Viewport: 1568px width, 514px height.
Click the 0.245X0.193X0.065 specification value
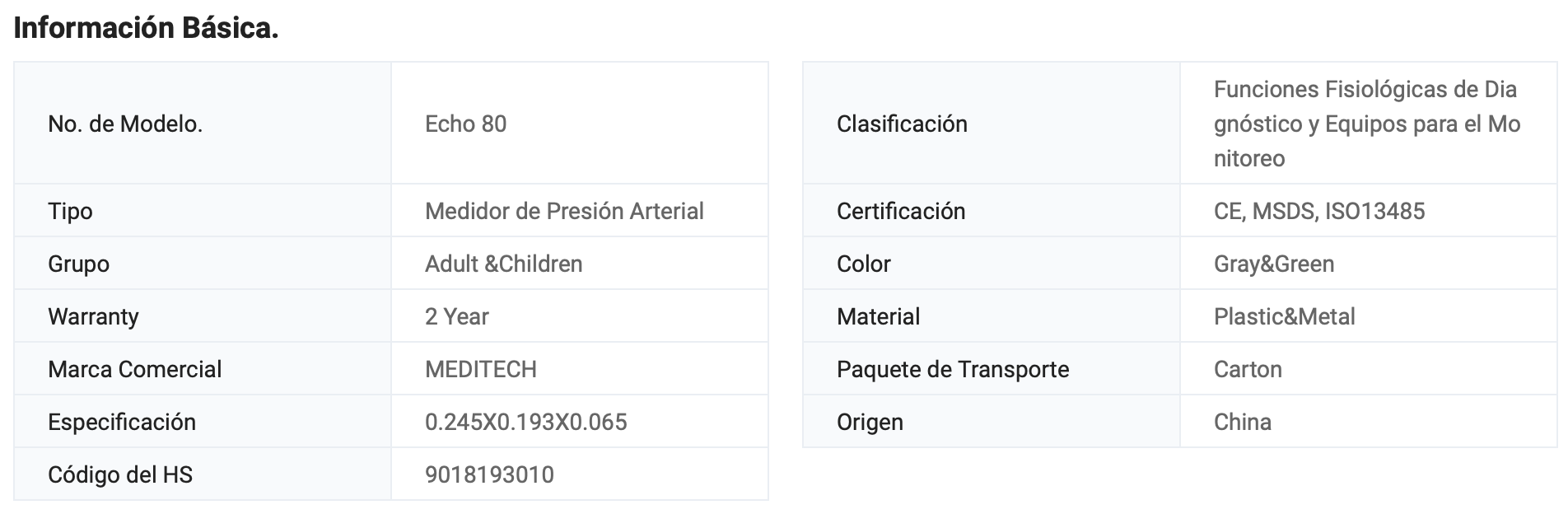coord(525,422)
